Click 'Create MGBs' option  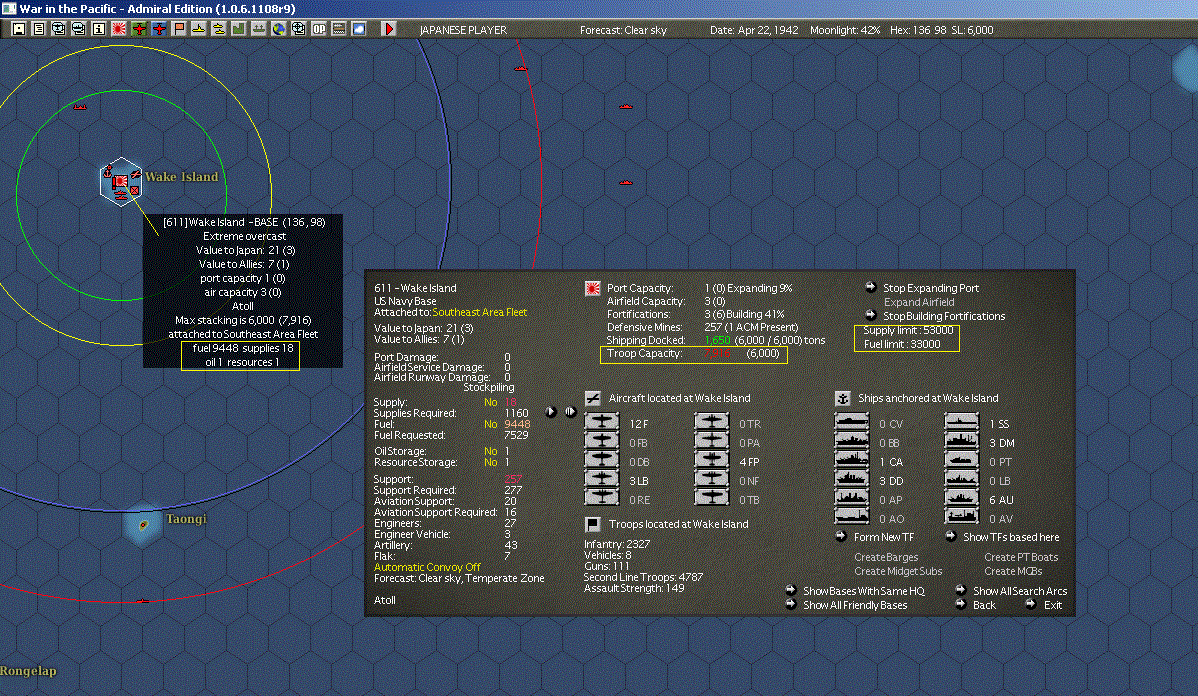[x=1012, y=571]
